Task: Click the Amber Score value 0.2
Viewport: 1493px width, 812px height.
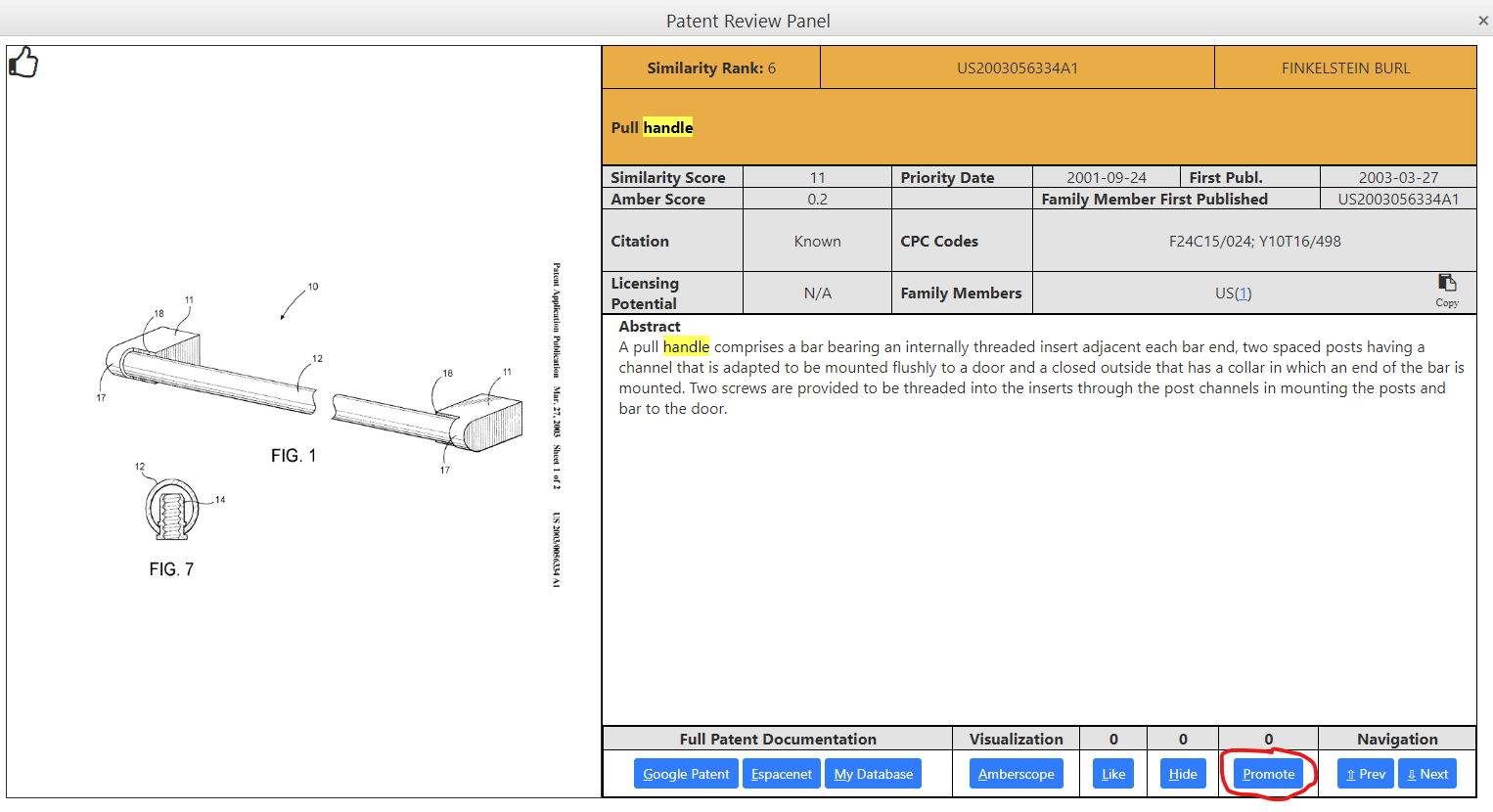Action: tap(818, 199)
